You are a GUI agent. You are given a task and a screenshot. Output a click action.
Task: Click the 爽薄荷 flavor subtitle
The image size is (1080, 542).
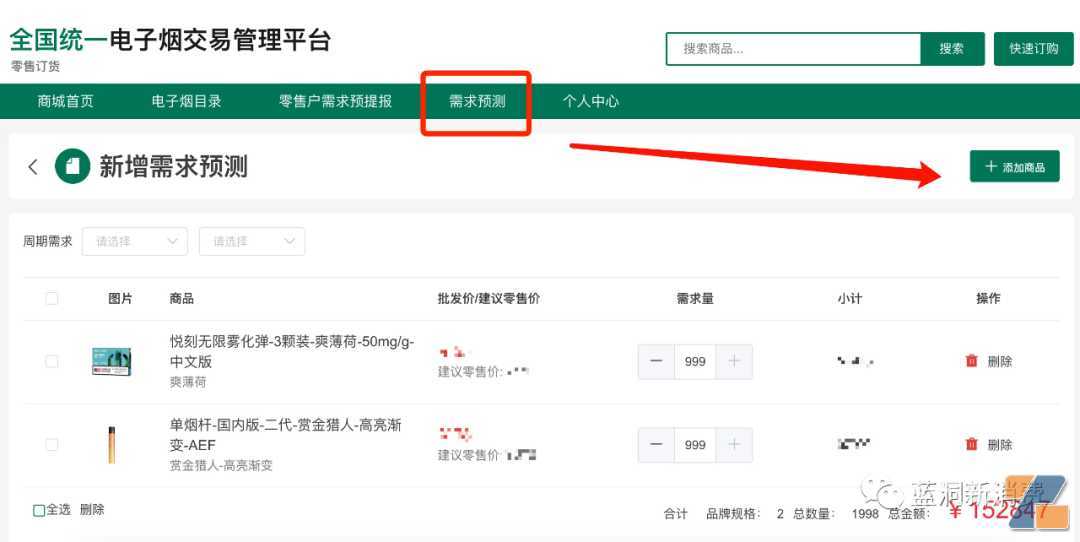[188, 382]
